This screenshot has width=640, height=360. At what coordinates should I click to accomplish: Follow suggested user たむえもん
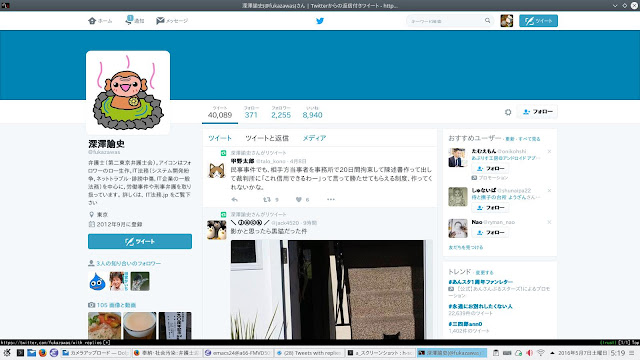[490, 168]
